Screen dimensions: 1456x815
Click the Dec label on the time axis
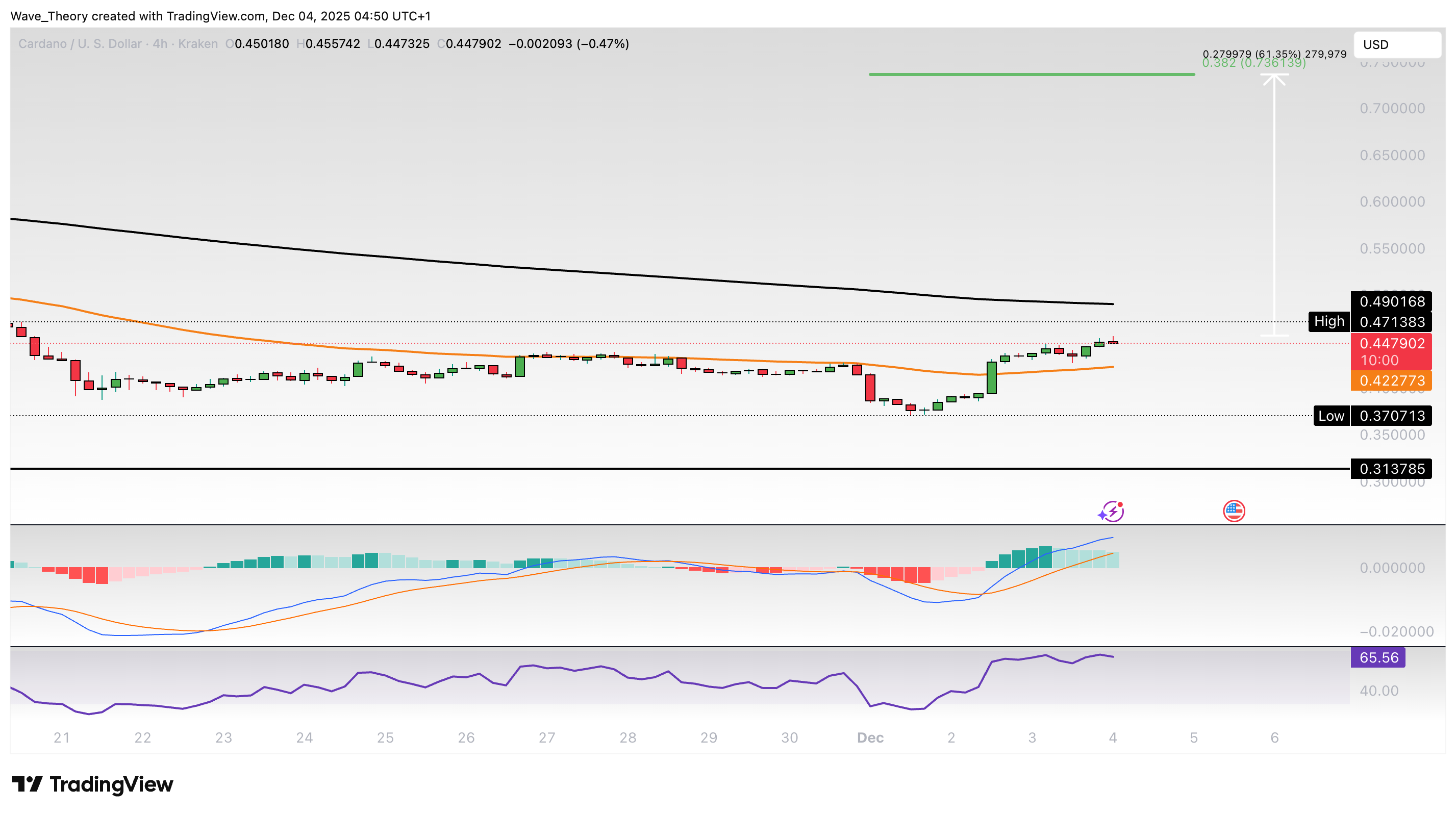coord(870,737)
